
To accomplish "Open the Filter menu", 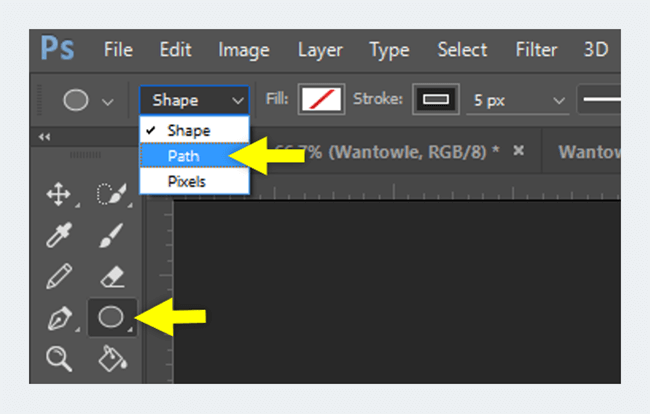I will [x=536, y=50].
